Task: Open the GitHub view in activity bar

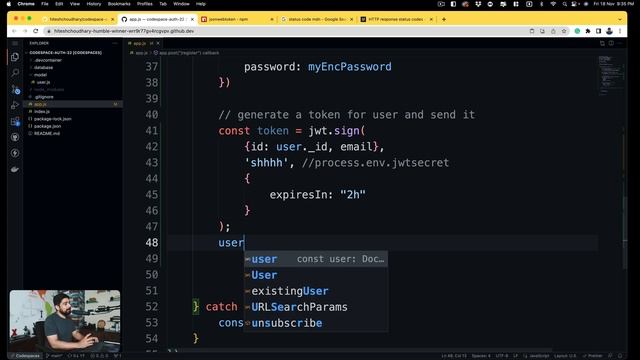Action: [15, 137]
